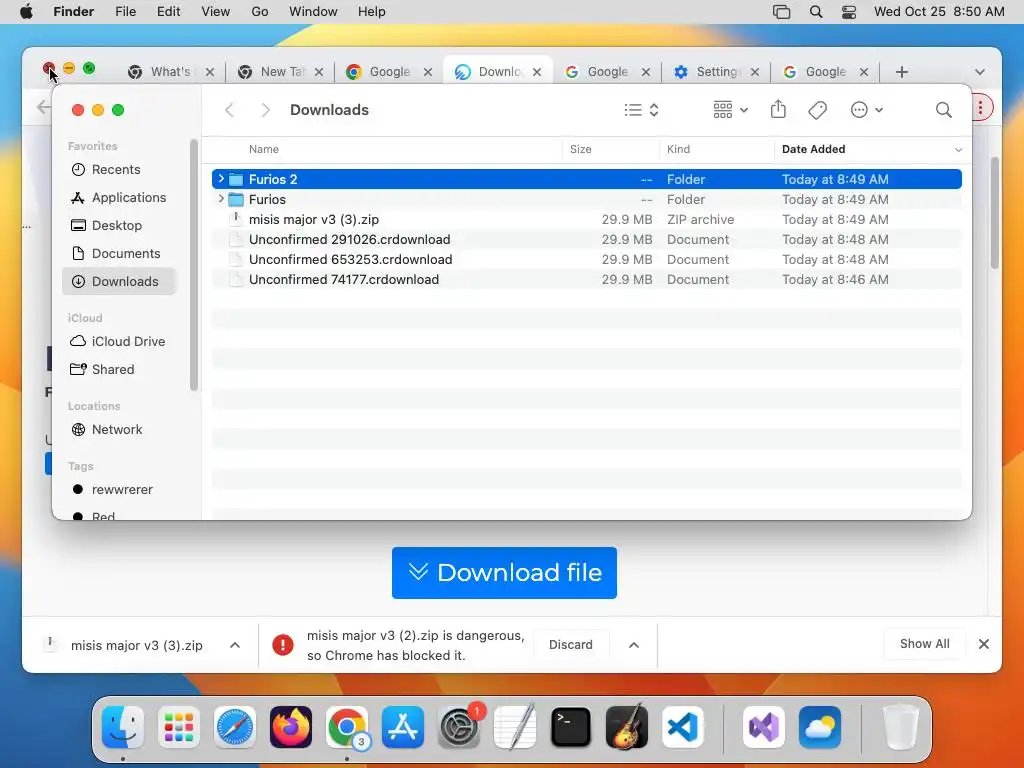Open the Weather app in Dock

[820, 727]
